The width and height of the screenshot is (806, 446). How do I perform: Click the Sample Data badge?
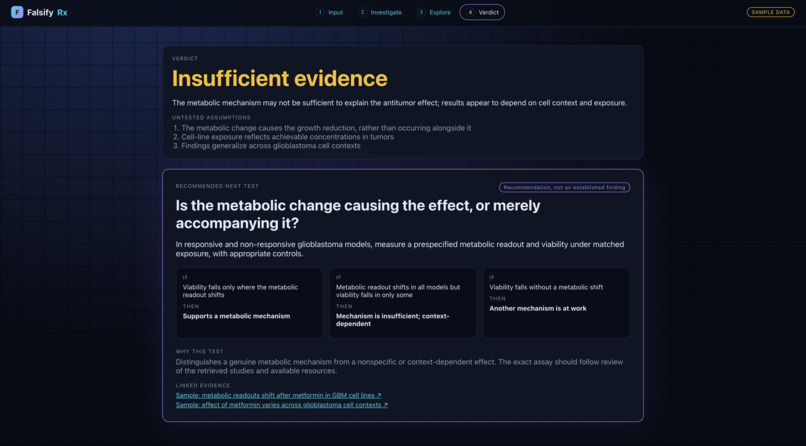(x=771, y=12)
